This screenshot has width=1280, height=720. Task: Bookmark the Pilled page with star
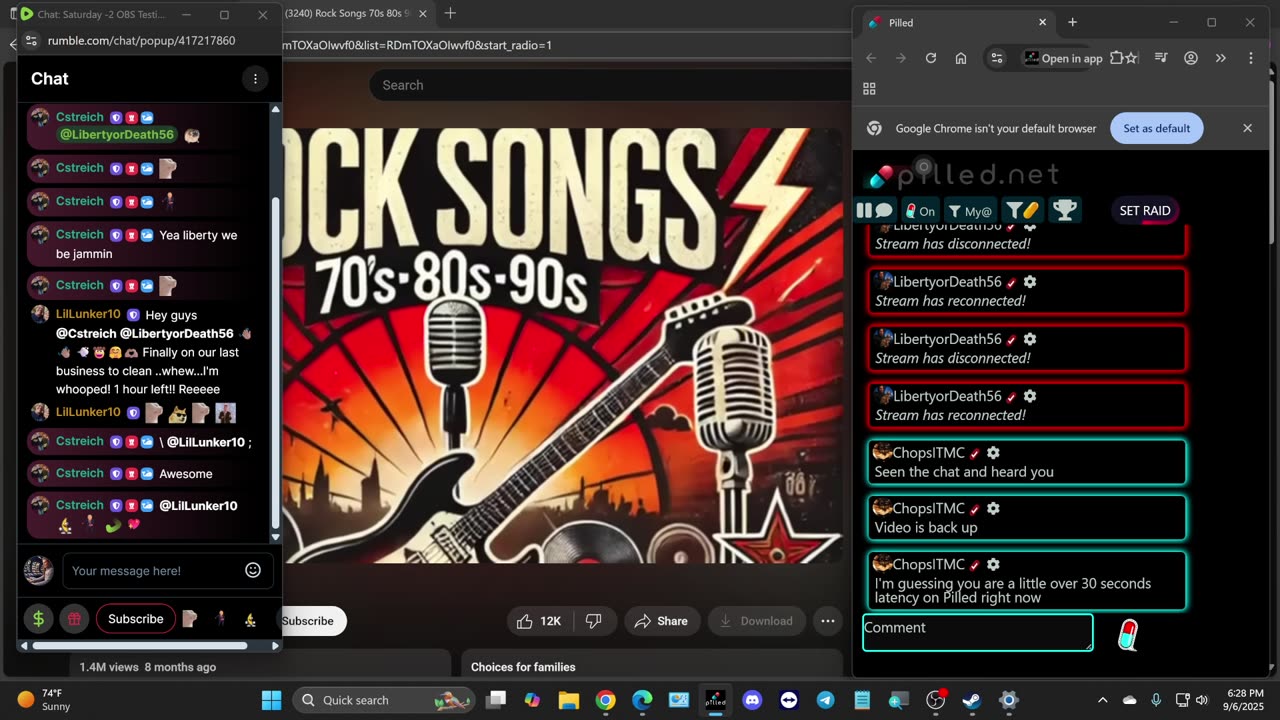1131,58
